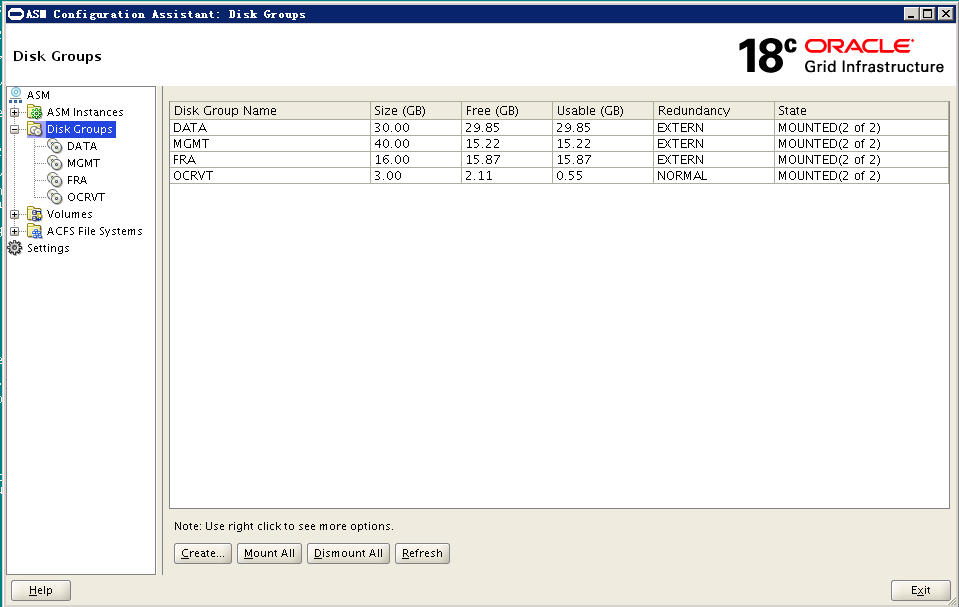Click free value 29.85 in Free column
Image resolution: width=959 pixels, height=607 pixels.
(x=507, y=128)
